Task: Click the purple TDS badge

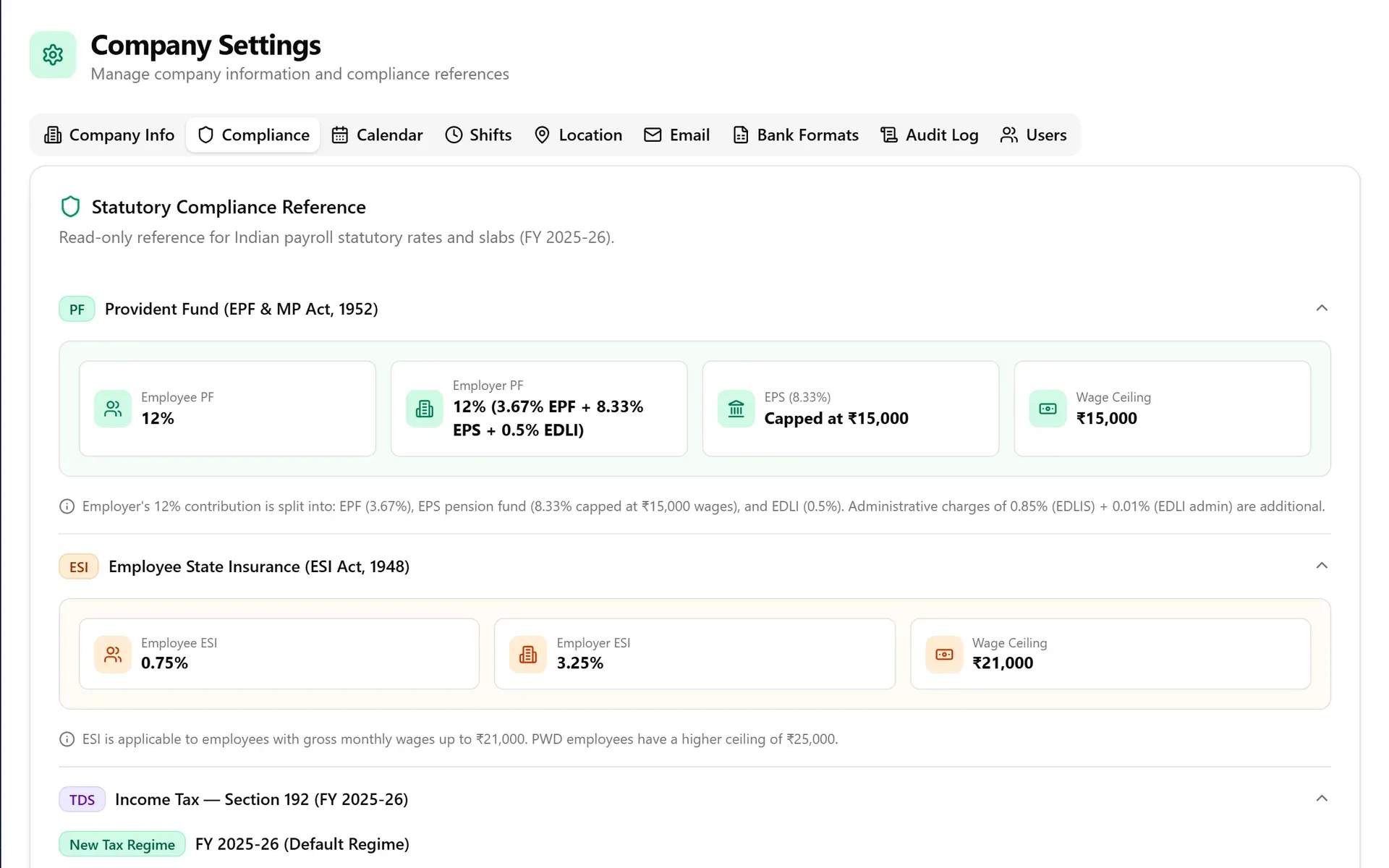Action: 82,800
